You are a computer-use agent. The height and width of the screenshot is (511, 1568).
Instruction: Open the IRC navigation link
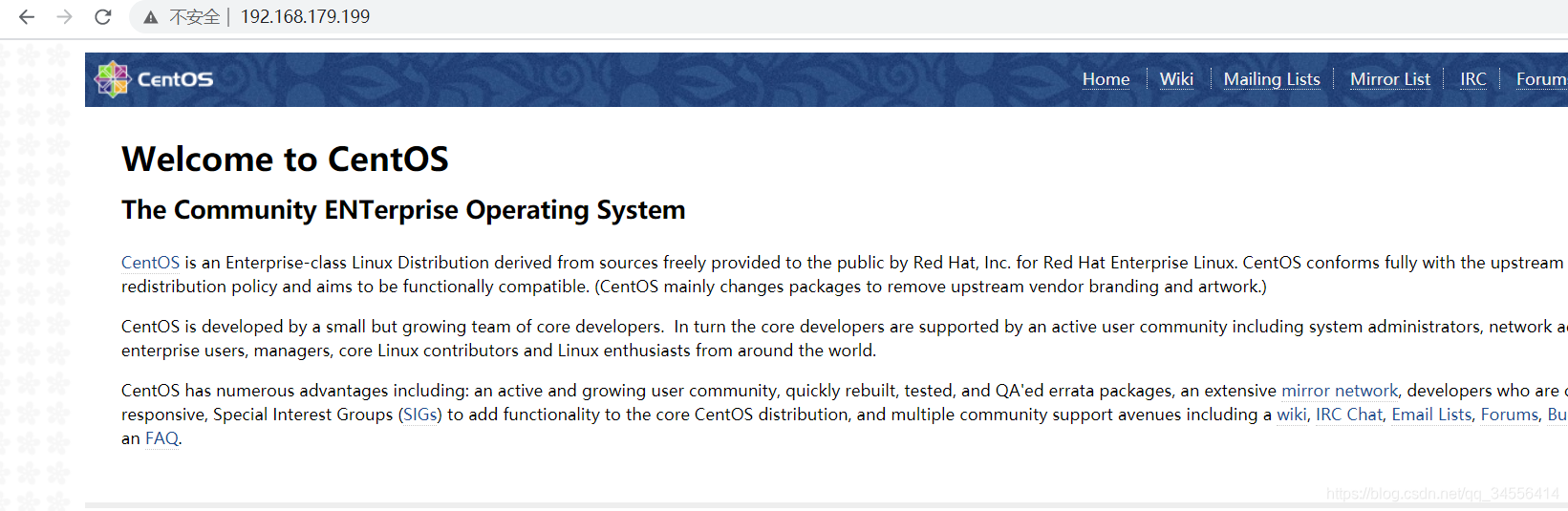point(1473,79)
